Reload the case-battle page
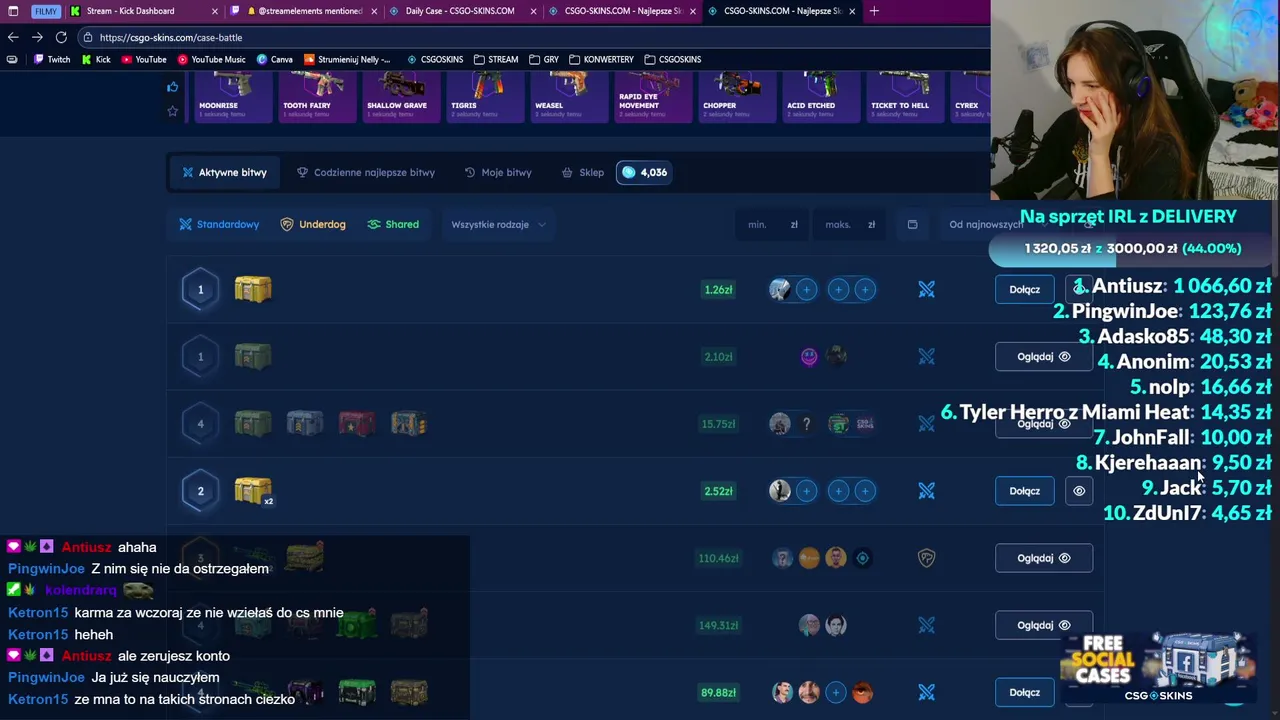Image resolution: width=1280 pixels, height=720 pixels. [x=61, y=37]
